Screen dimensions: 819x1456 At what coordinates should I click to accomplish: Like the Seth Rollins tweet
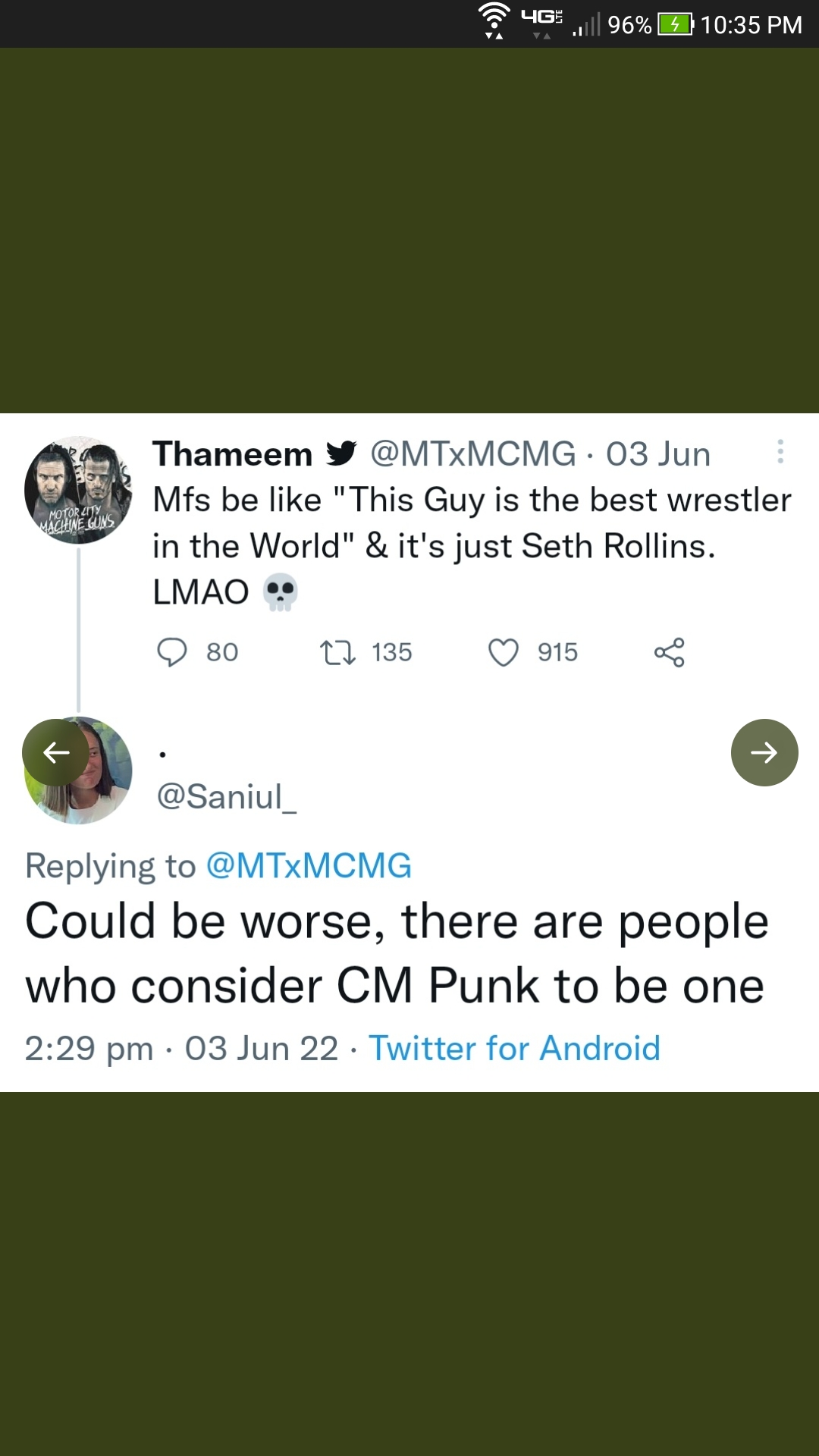504,652
